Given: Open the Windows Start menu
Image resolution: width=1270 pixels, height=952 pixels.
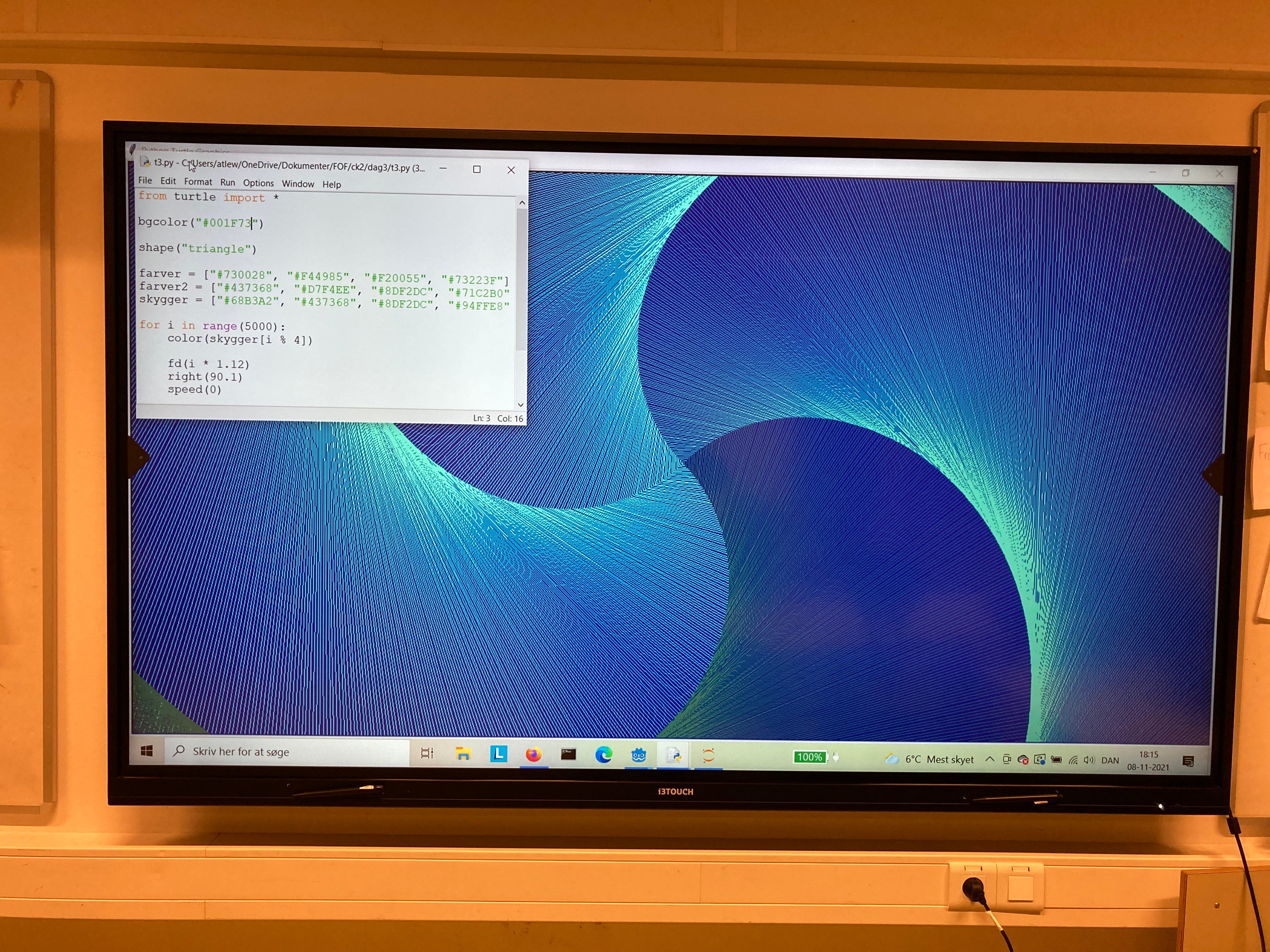Looking at the screenshot, I should pyautogui.click(x=147, y=751).
